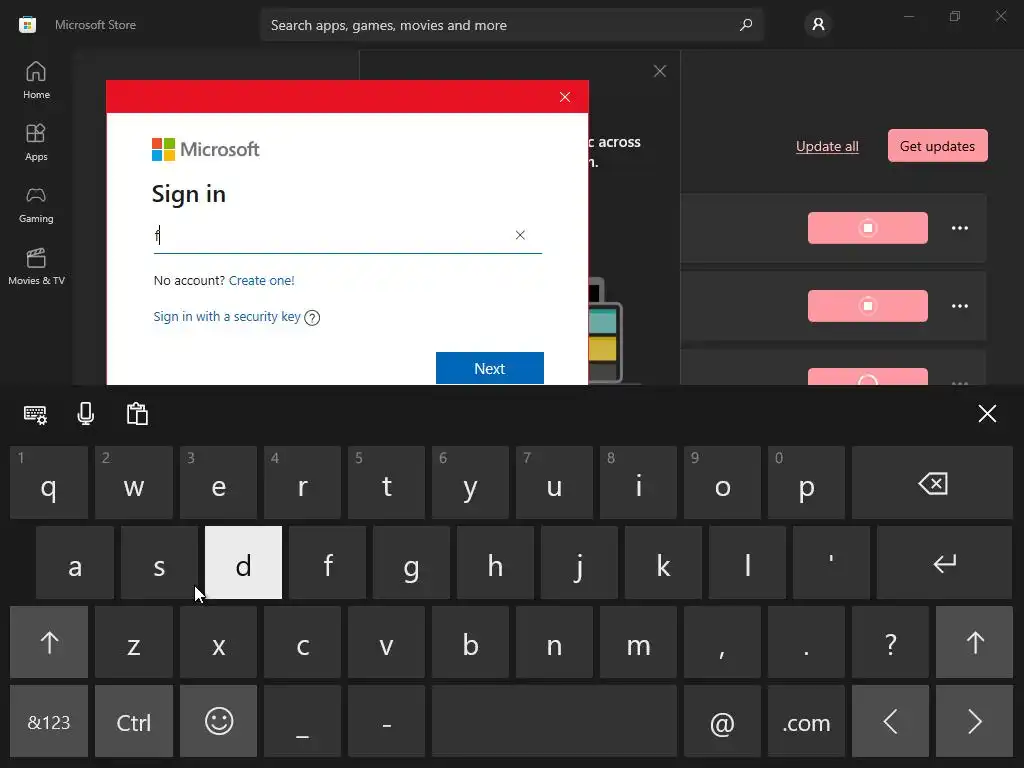Viewport: 1024px width, 768px height.
Task: Tap the m key
Action: click(x=638, y=642)
